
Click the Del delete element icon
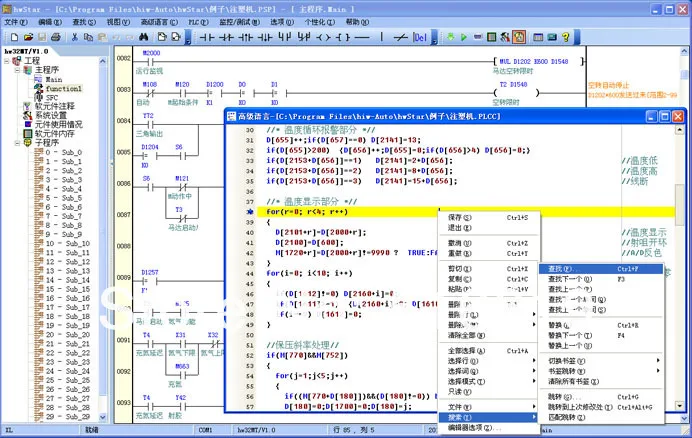coord(420,38)
